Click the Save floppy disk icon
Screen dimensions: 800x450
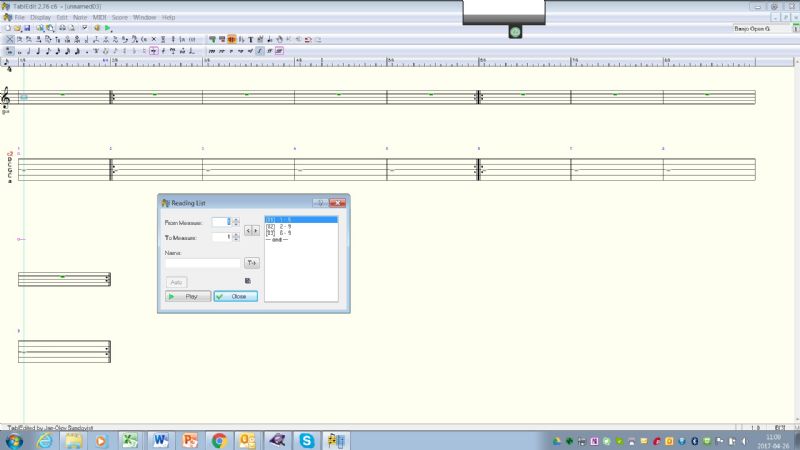coord(25,28)
